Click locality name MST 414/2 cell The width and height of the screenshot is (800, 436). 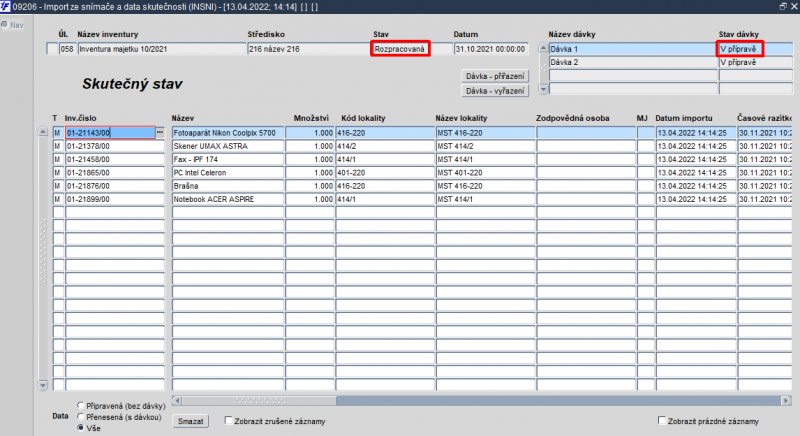(485, 146)
